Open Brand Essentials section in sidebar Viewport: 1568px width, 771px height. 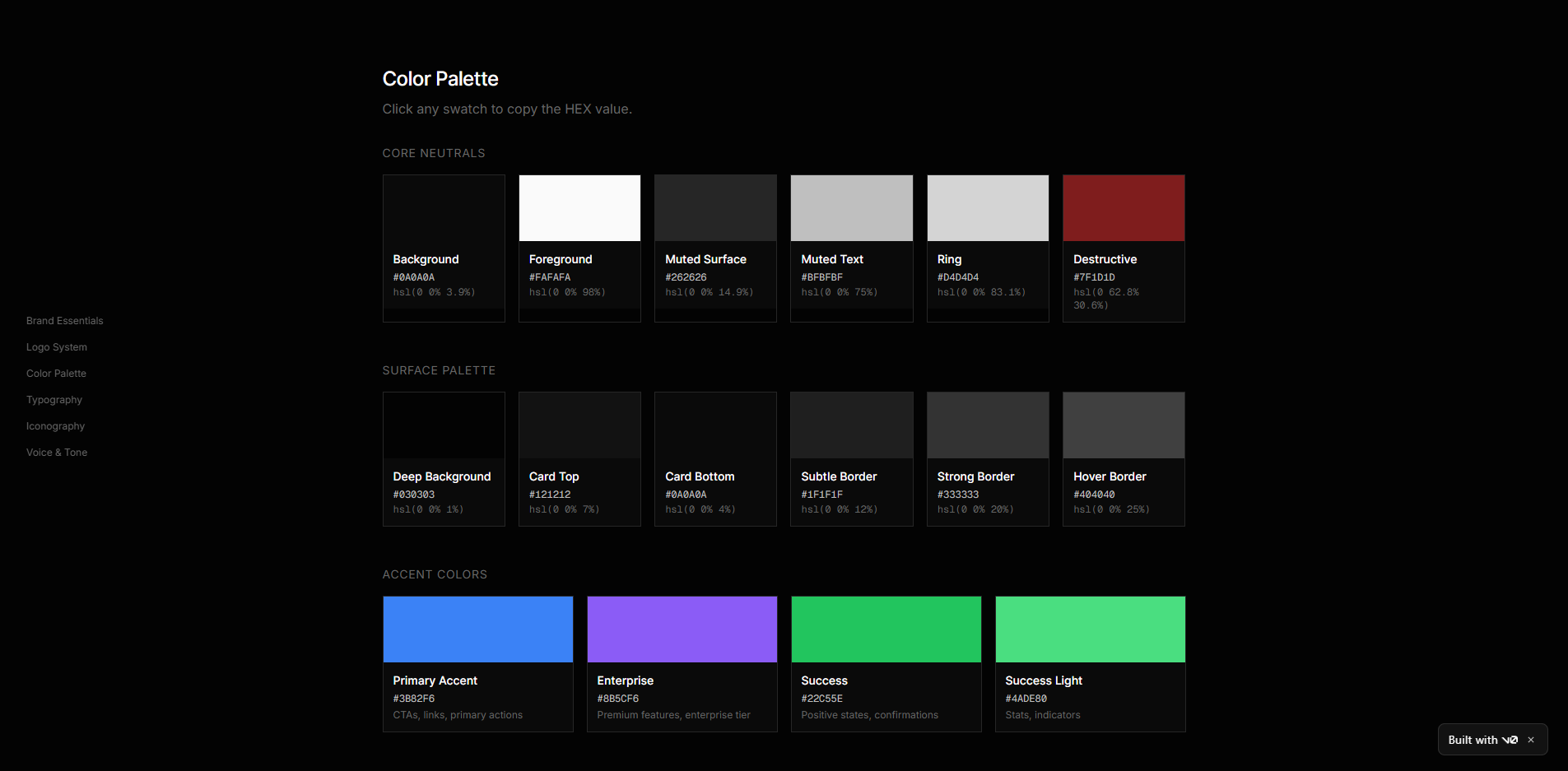65,321
